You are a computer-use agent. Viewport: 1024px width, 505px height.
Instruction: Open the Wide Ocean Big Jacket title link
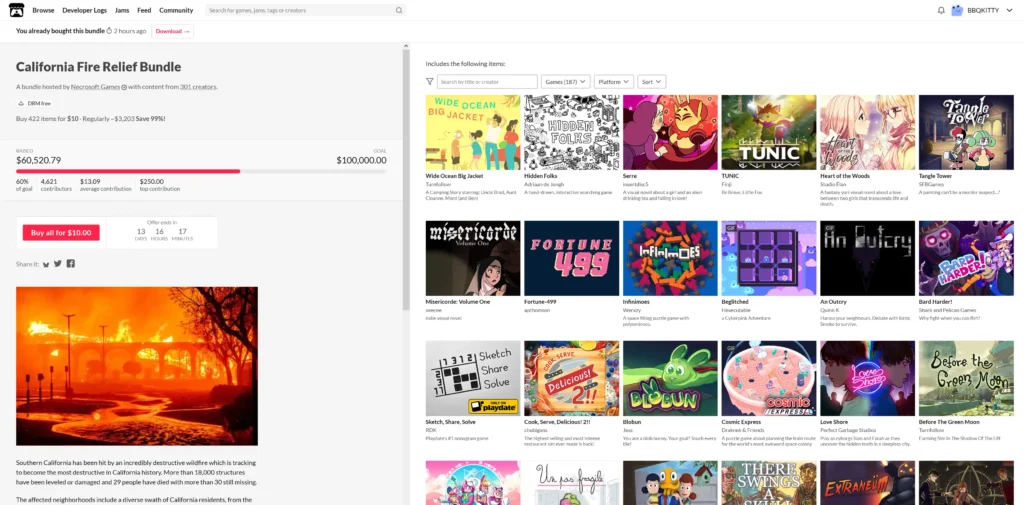[x=455, y=176]
